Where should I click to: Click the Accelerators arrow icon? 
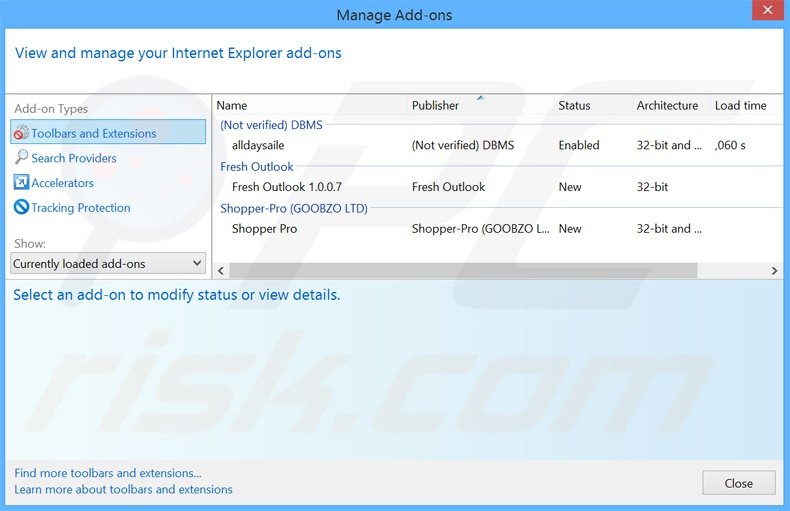coord(21,182)
